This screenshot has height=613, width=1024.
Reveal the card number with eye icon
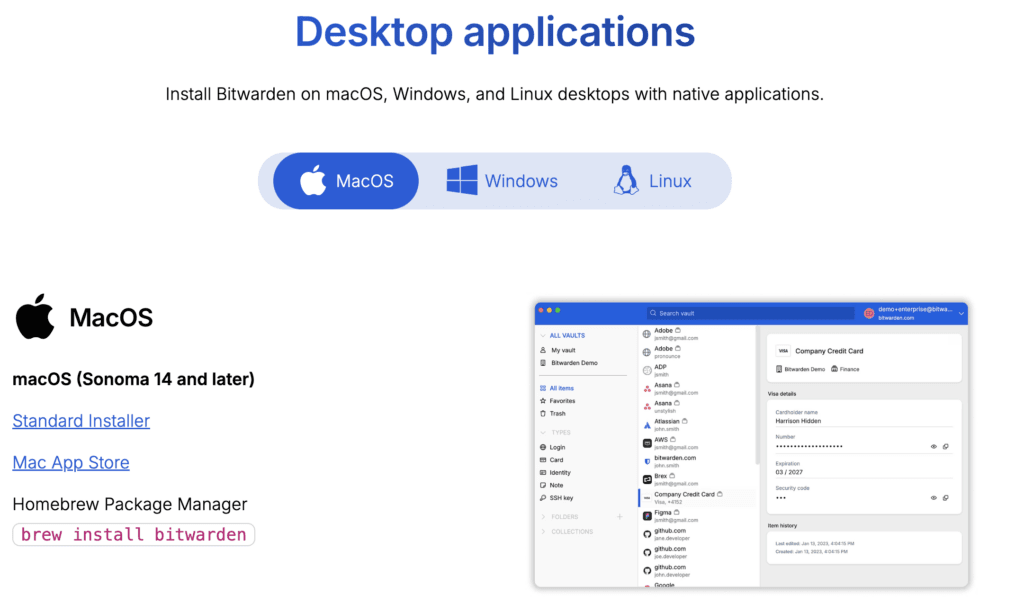click(x=934, y=446)
